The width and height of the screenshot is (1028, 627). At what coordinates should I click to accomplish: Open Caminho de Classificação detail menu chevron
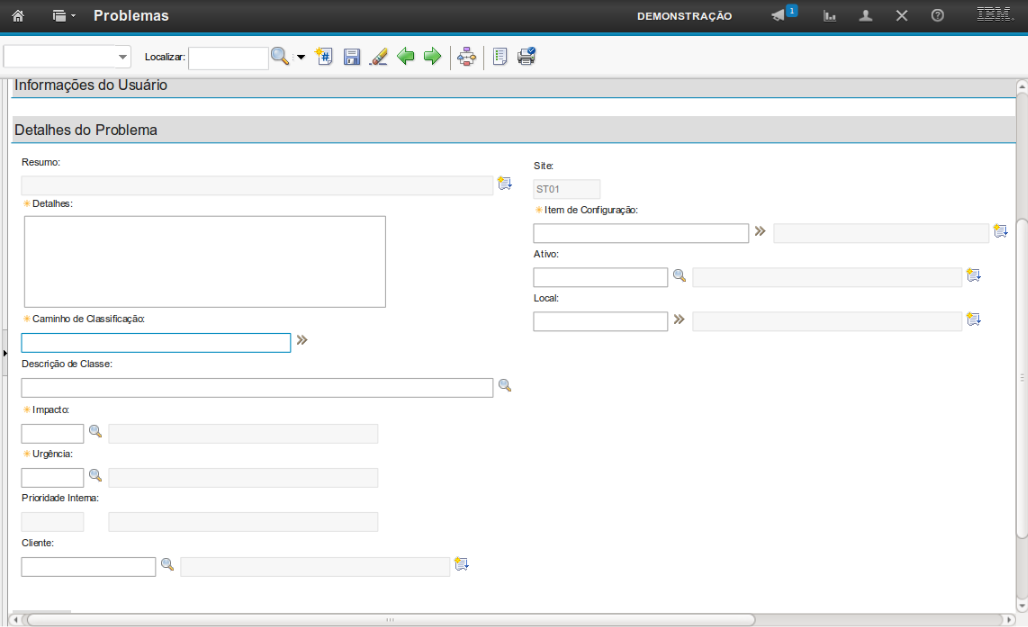pyautogui.click(x=302, y=341)
